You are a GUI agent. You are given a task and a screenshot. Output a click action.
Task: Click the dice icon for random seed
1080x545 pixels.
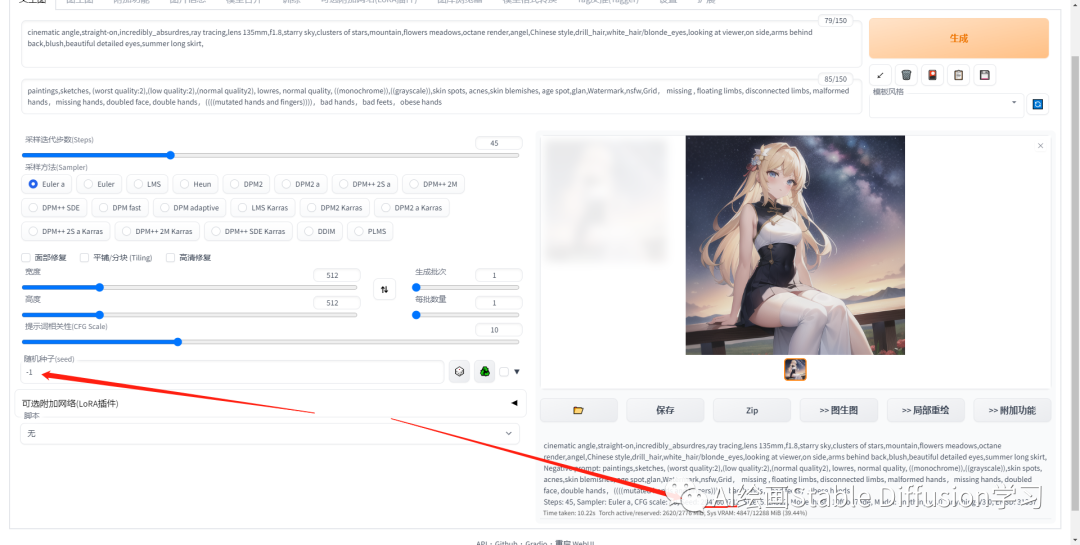pyautogui.click(x=459, y=371)
